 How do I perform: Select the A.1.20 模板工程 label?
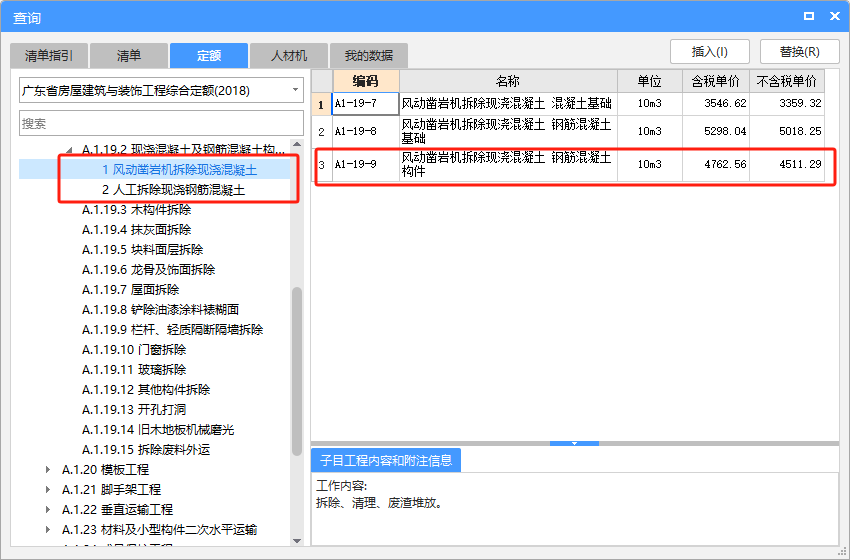(106, 469)
